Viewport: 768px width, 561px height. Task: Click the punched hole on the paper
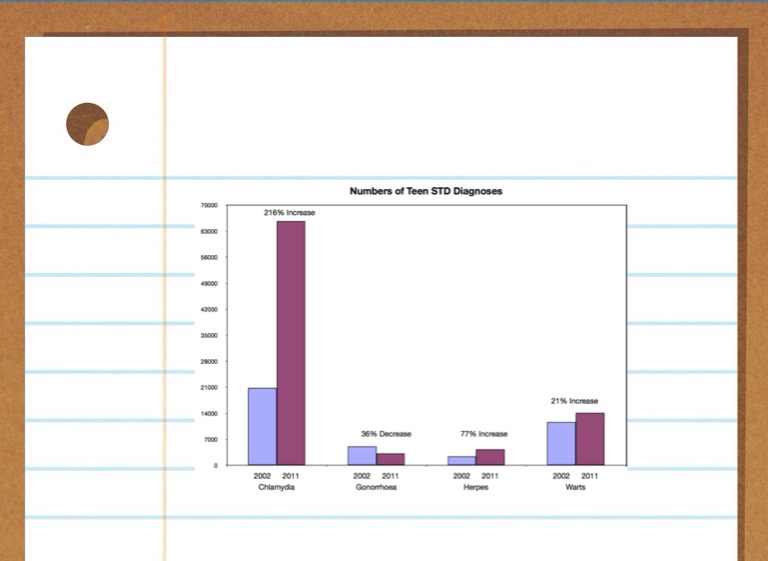tap(87, 124)
